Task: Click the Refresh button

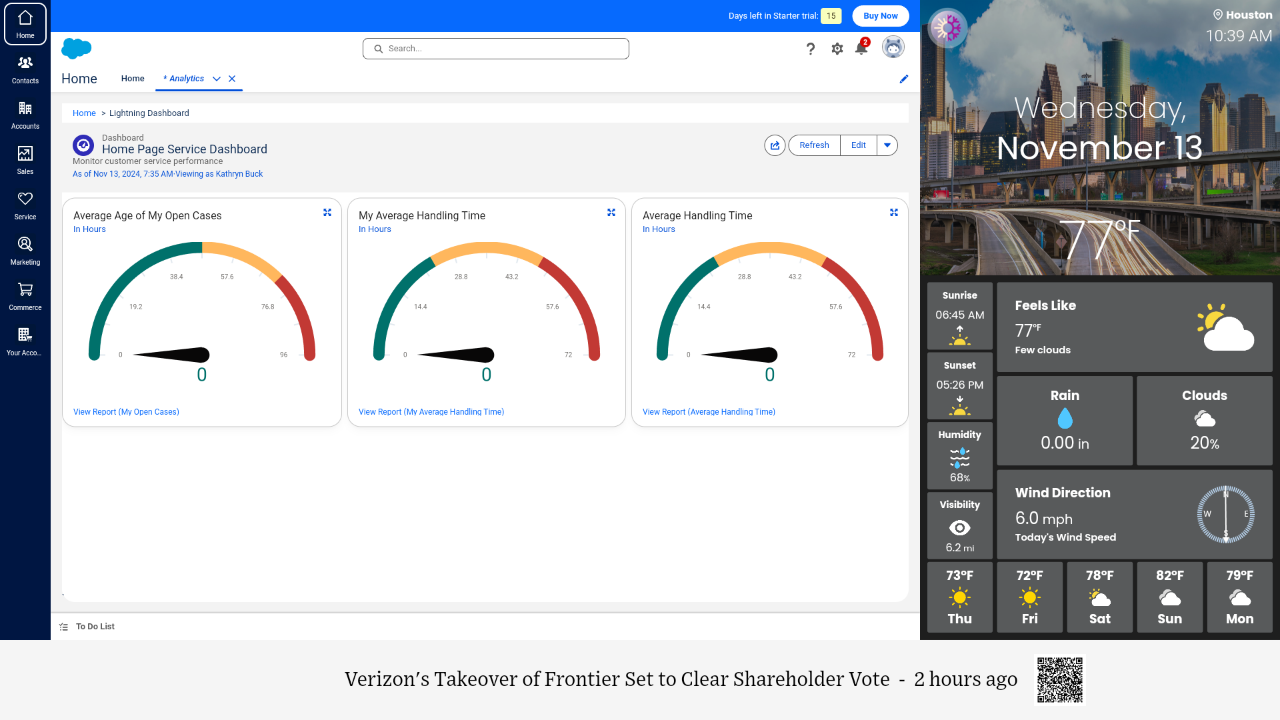Action: point(814,145)
